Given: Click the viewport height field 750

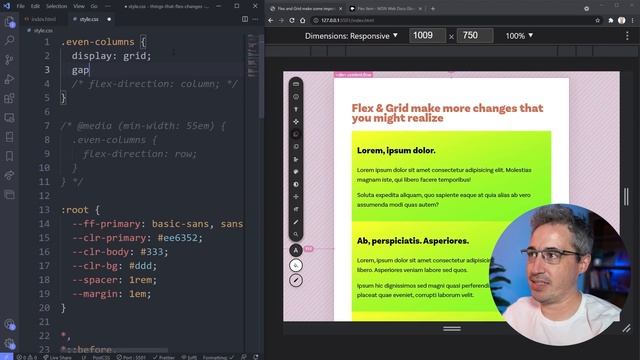Looking at the screenshot, I should tap(475, 36).
